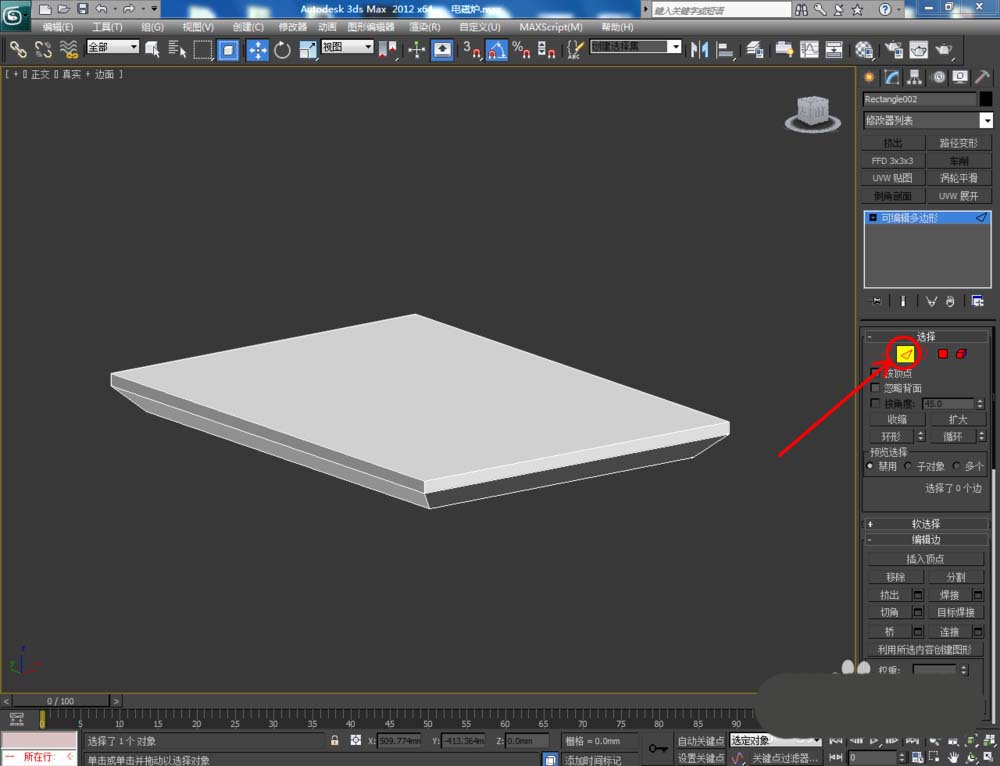Toggle the Percent Snap icon
The image size is (1000, 766).
tap(521, 50)
